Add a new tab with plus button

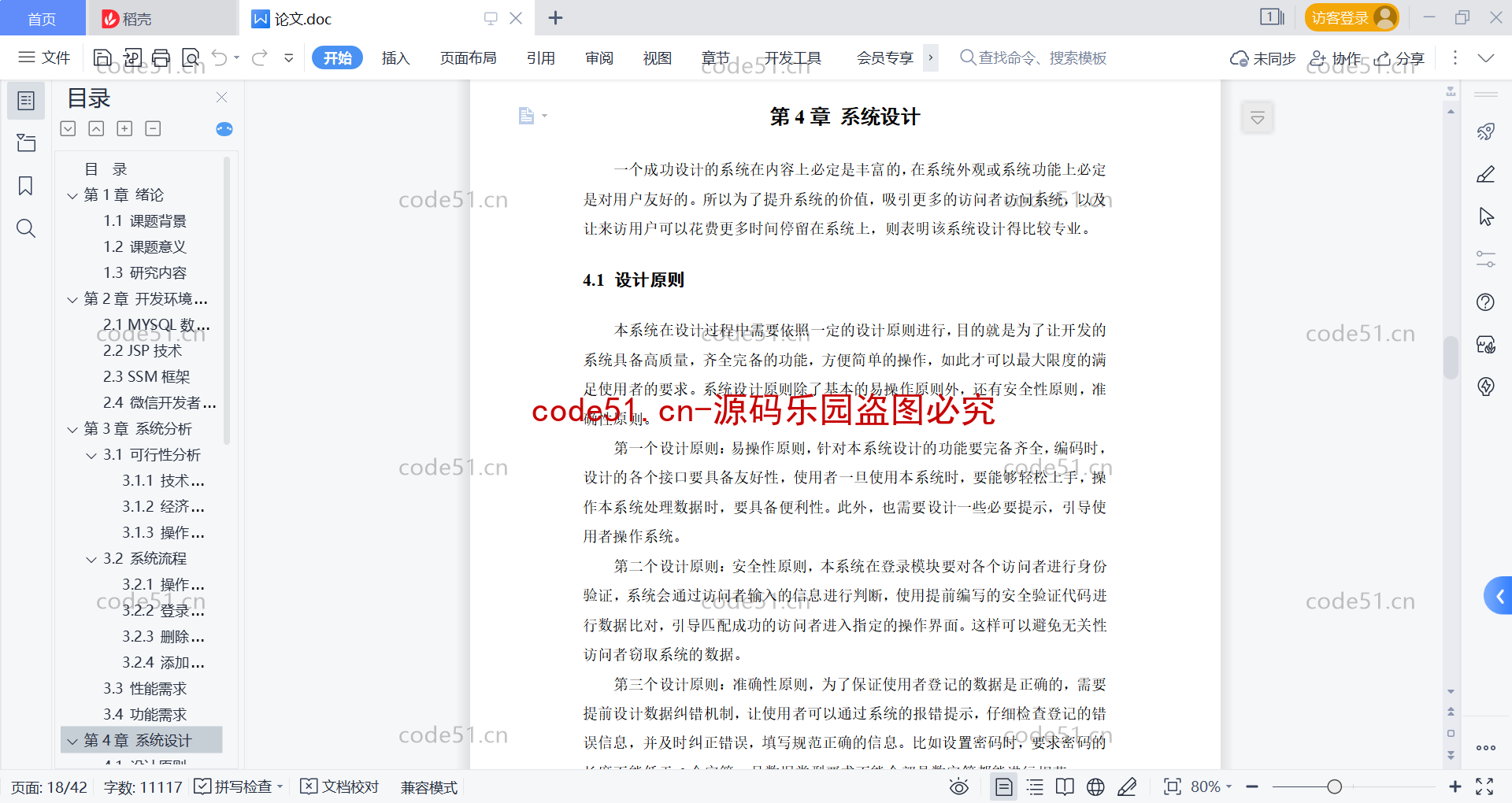555,17
